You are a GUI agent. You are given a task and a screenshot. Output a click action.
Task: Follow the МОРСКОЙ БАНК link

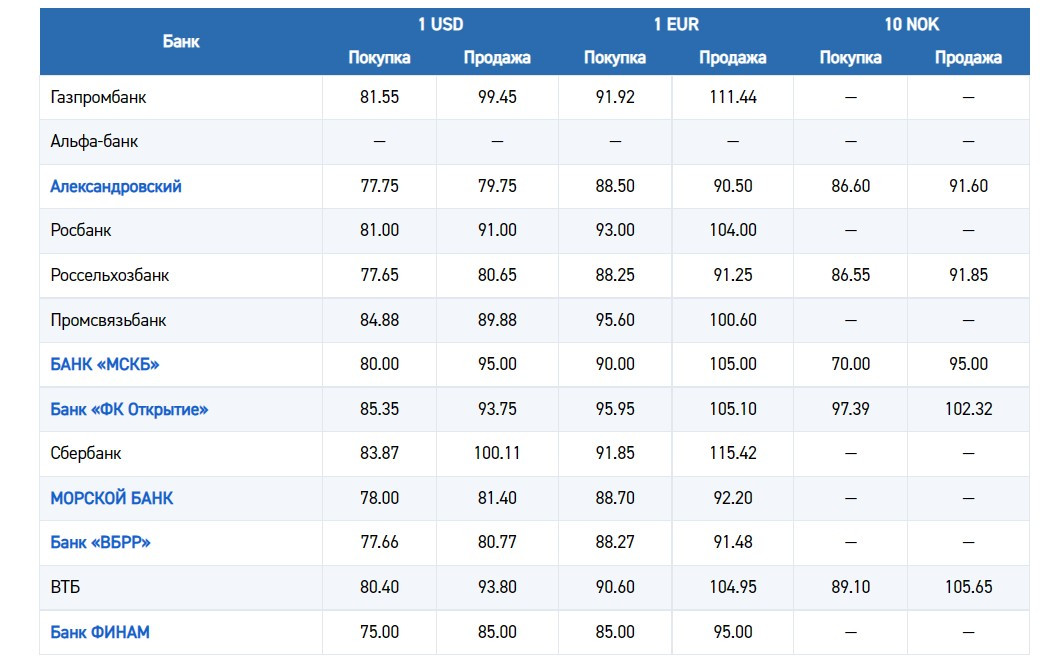tap(112, 498)
